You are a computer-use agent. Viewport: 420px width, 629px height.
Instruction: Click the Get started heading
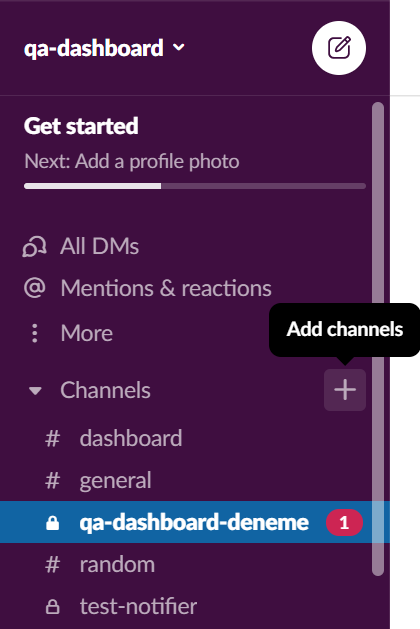click(81, 126)
